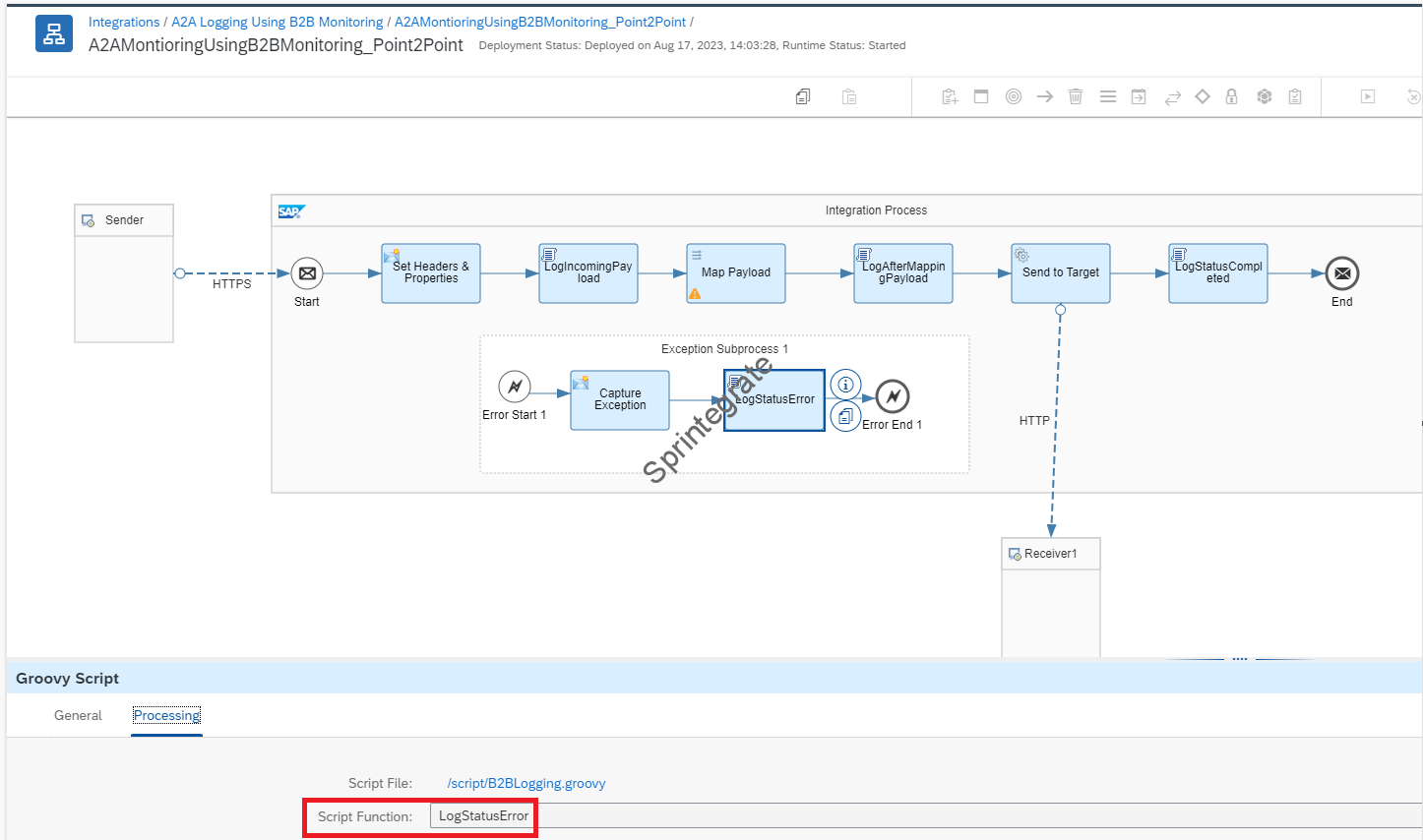
Task: Click the padlock security icon in toolbar
Action: (x=1231, y=96)
